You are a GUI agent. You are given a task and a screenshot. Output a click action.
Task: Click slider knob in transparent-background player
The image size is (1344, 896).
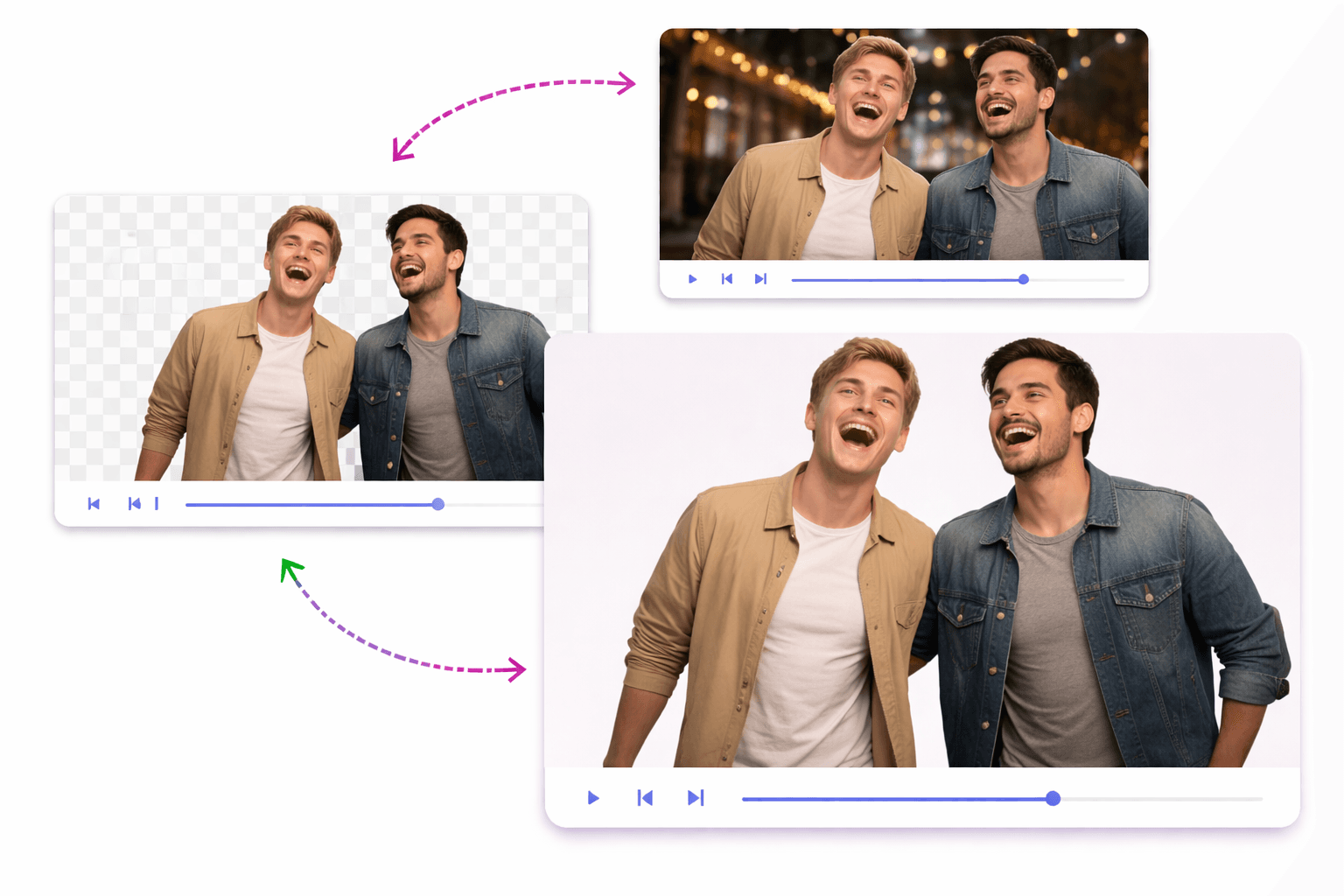[438, 505]
